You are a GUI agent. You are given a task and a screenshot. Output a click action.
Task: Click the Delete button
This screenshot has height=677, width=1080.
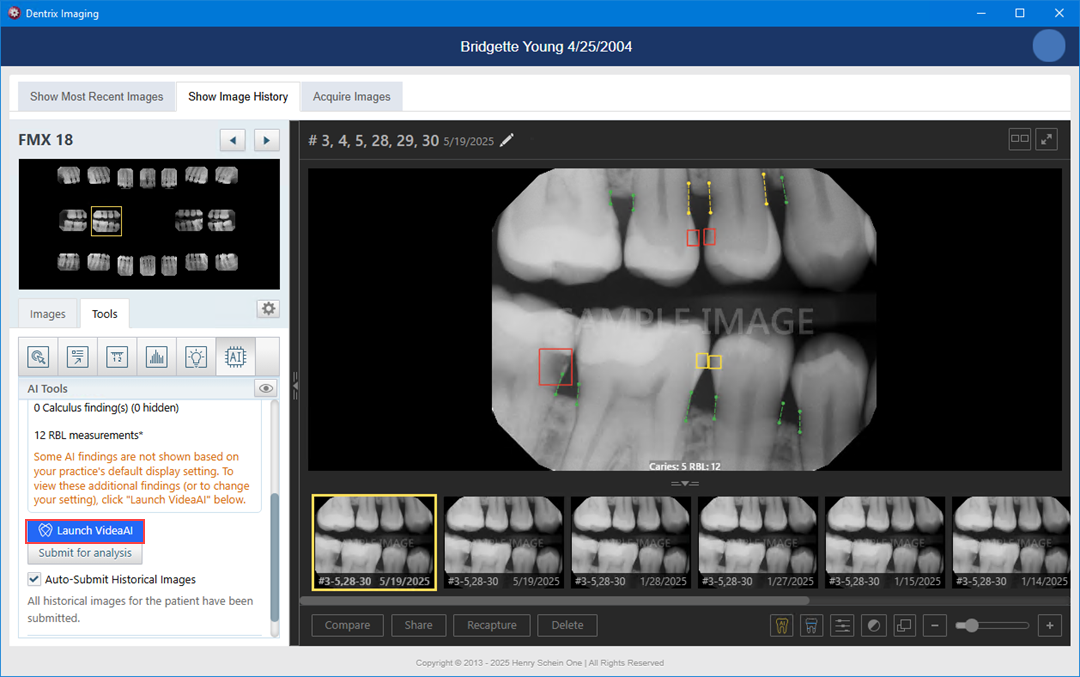(568, 625)
